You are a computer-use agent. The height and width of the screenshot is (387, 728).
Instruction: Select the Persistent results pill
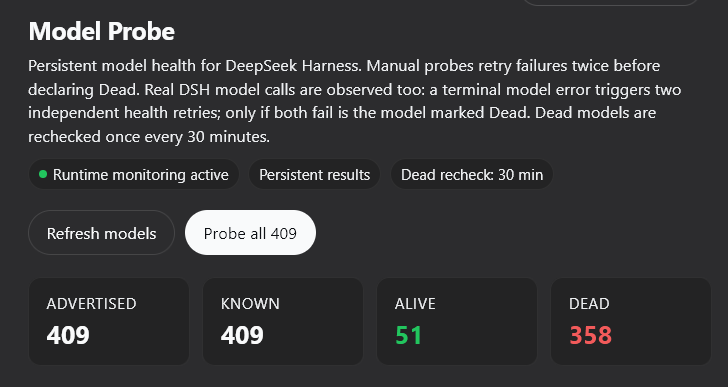tap(314, 174)
